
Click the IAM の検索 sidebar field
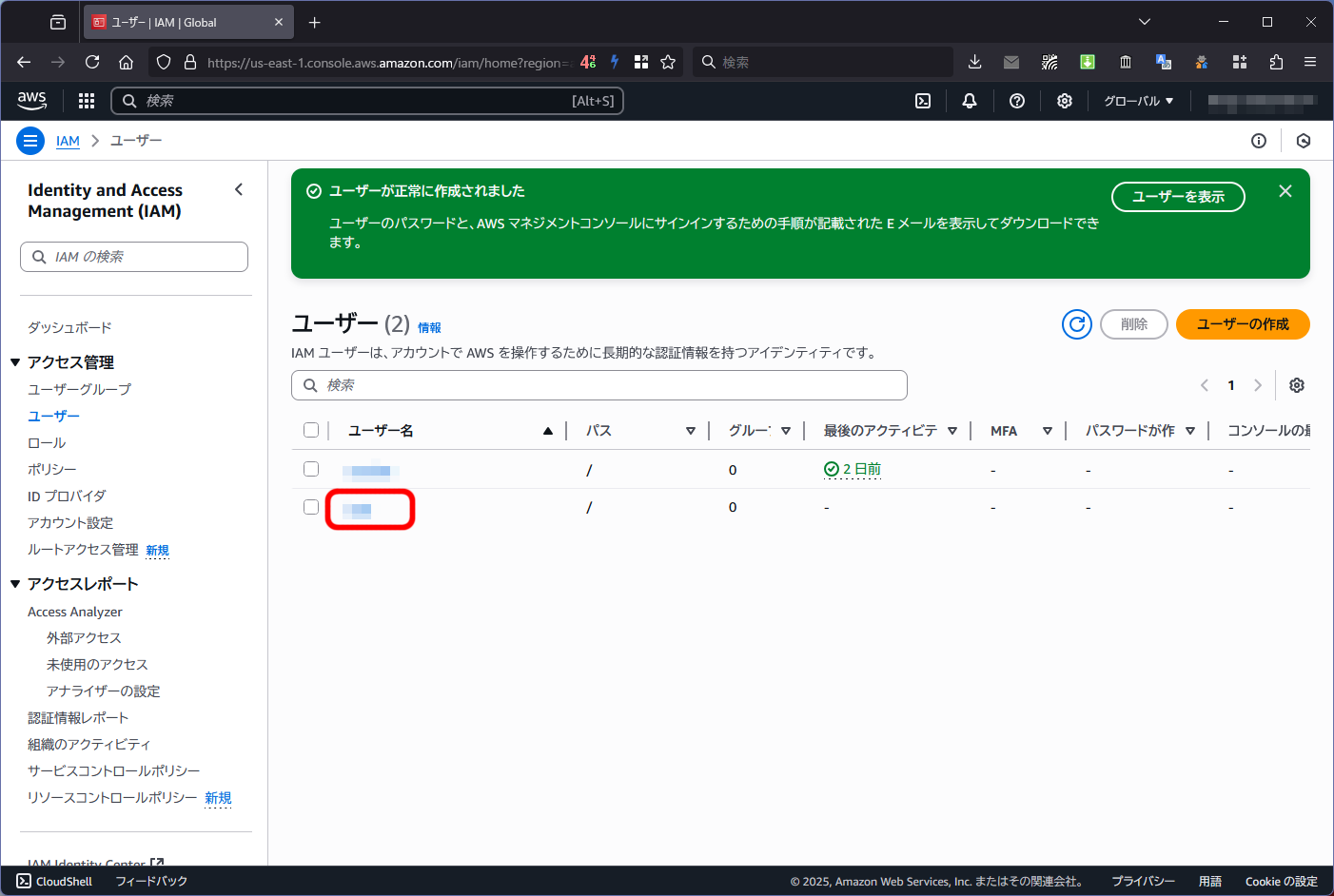(134, 257)
